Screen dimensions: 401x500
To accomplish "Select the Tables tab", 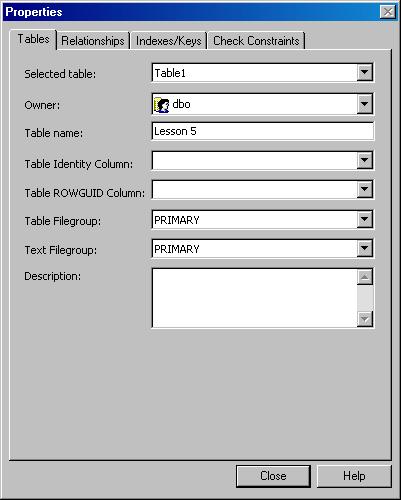I will 33,39.
